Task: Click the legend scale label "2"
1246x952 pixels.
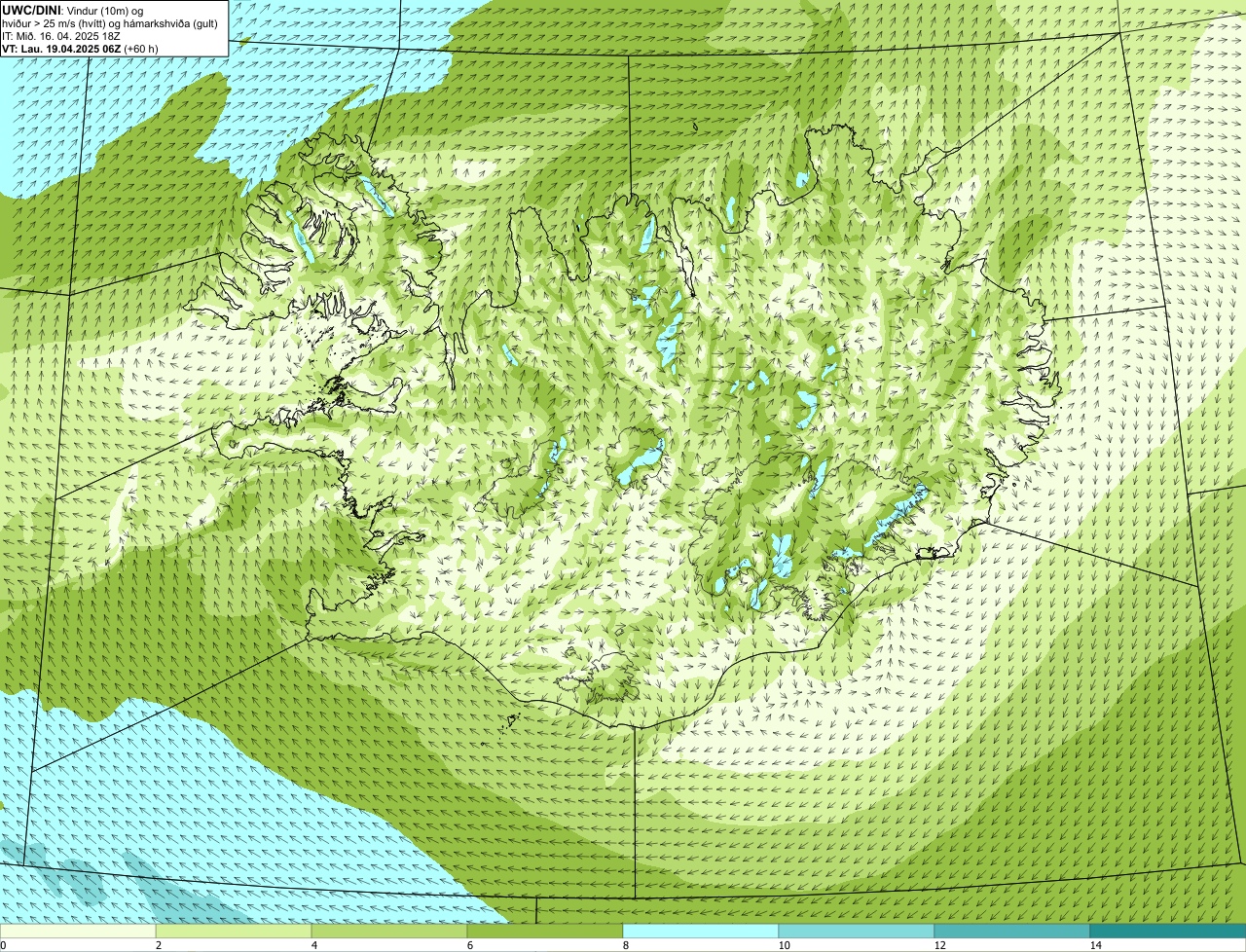Action: point(158,945)
